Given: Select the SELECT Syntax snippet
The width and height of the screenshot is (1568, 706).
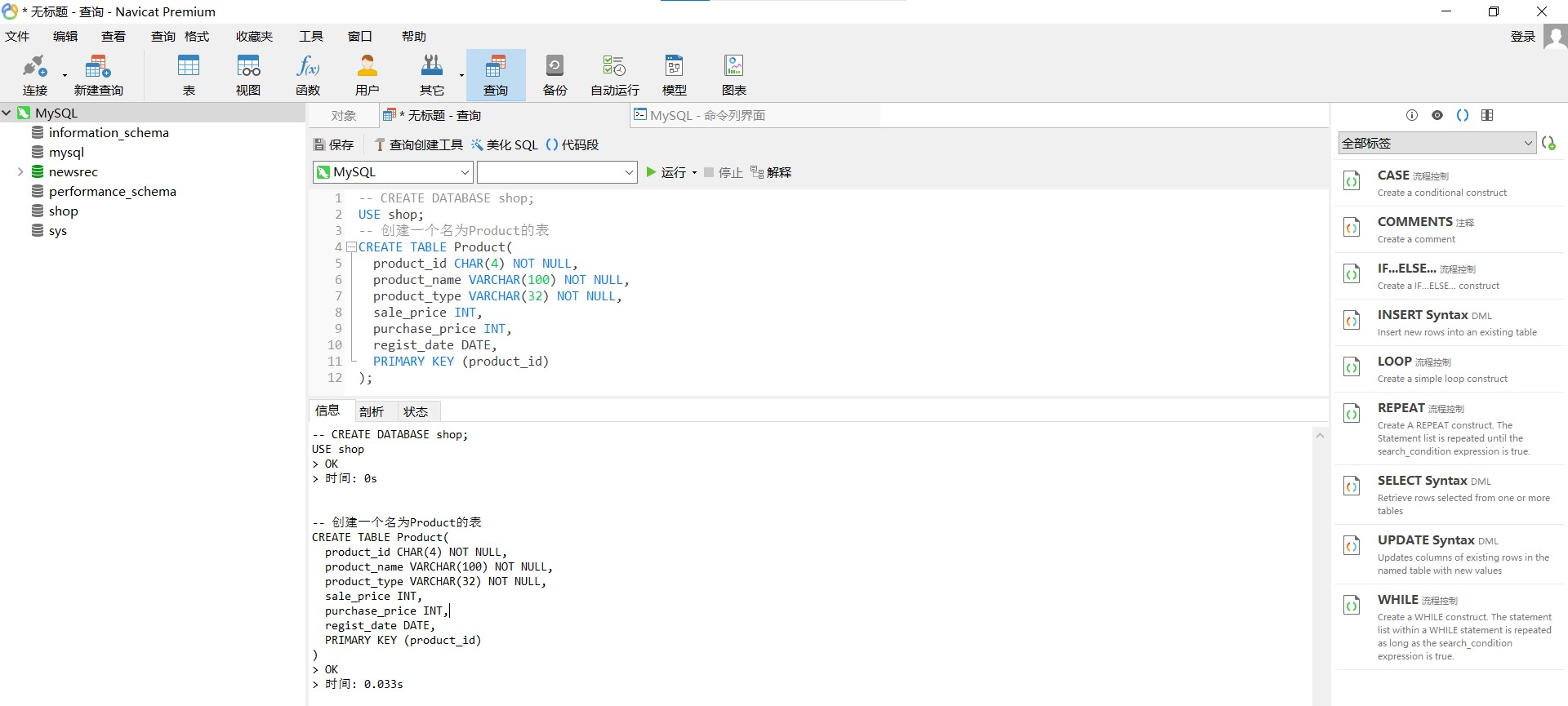Looking at the screenshot, I should [1450, 495].
